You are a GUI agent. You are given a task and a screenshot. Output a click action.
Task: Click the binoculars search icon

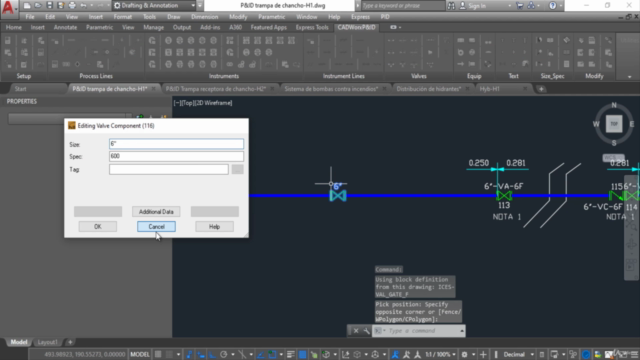click(x=451, y=6)
